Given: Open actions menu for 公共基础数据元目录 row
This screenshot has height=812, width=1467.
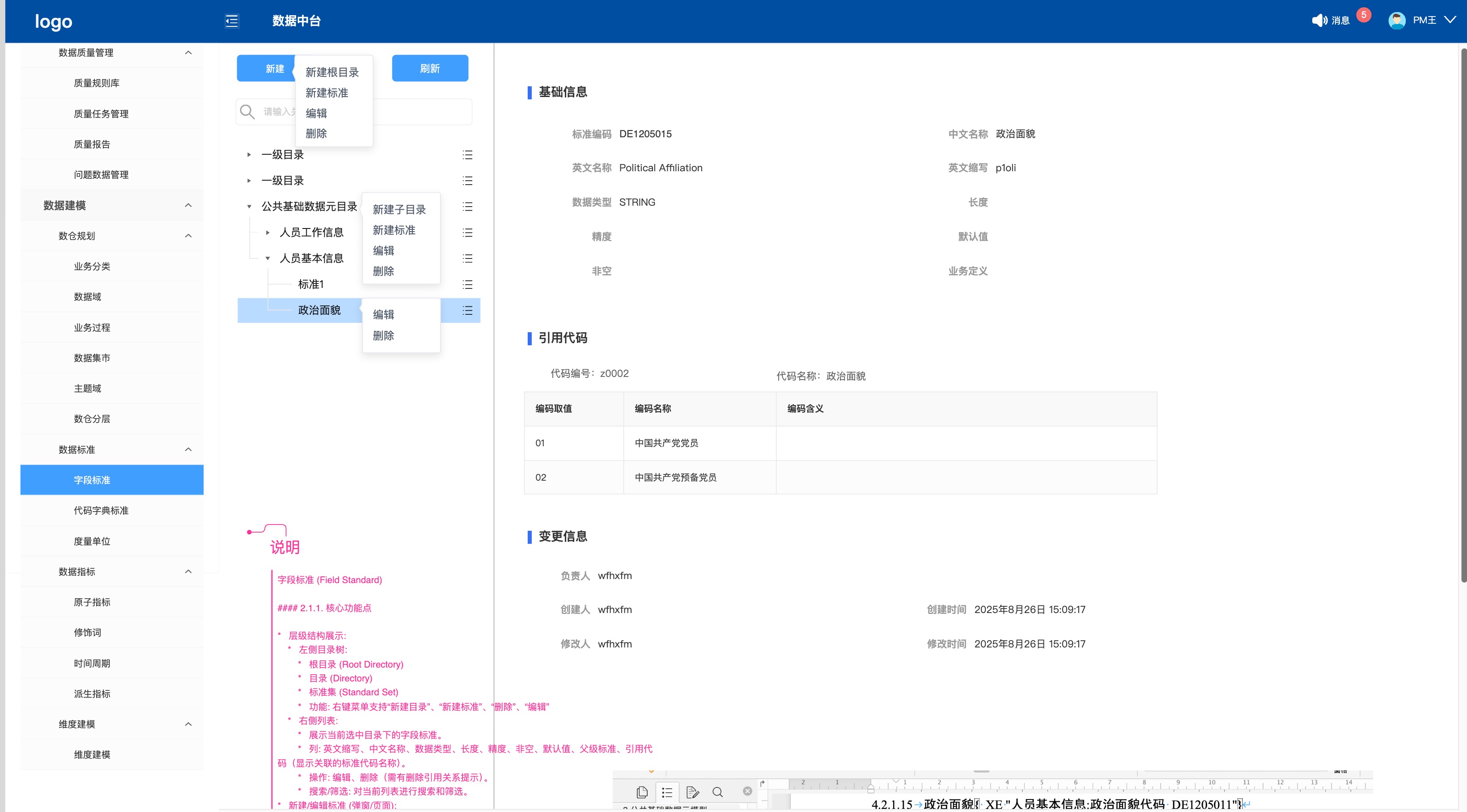Looking at the screenshot, I should click(x=467, y=207).
